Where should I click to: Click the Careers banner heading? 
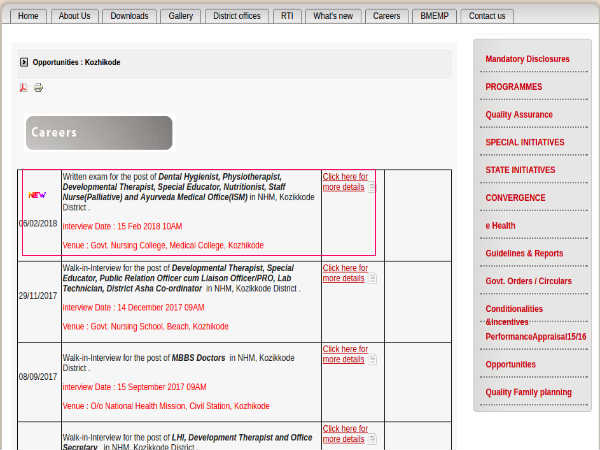click(99, 133)
